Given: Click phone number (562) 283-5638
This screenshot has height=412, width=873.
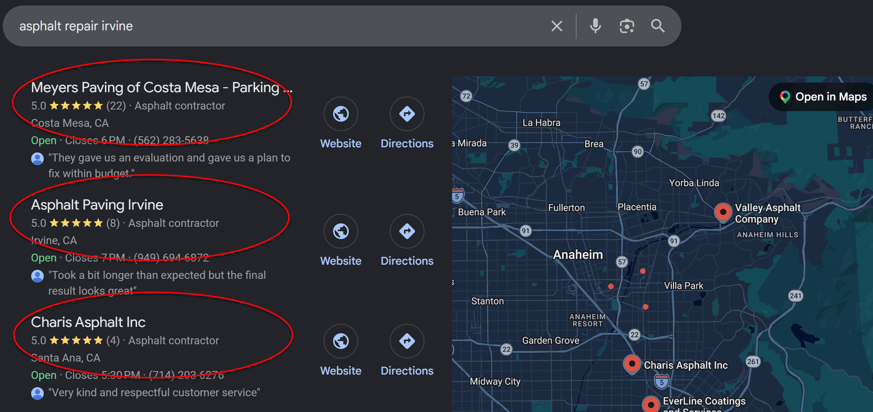Looking at the screenshot, I should tap(173, 140).
